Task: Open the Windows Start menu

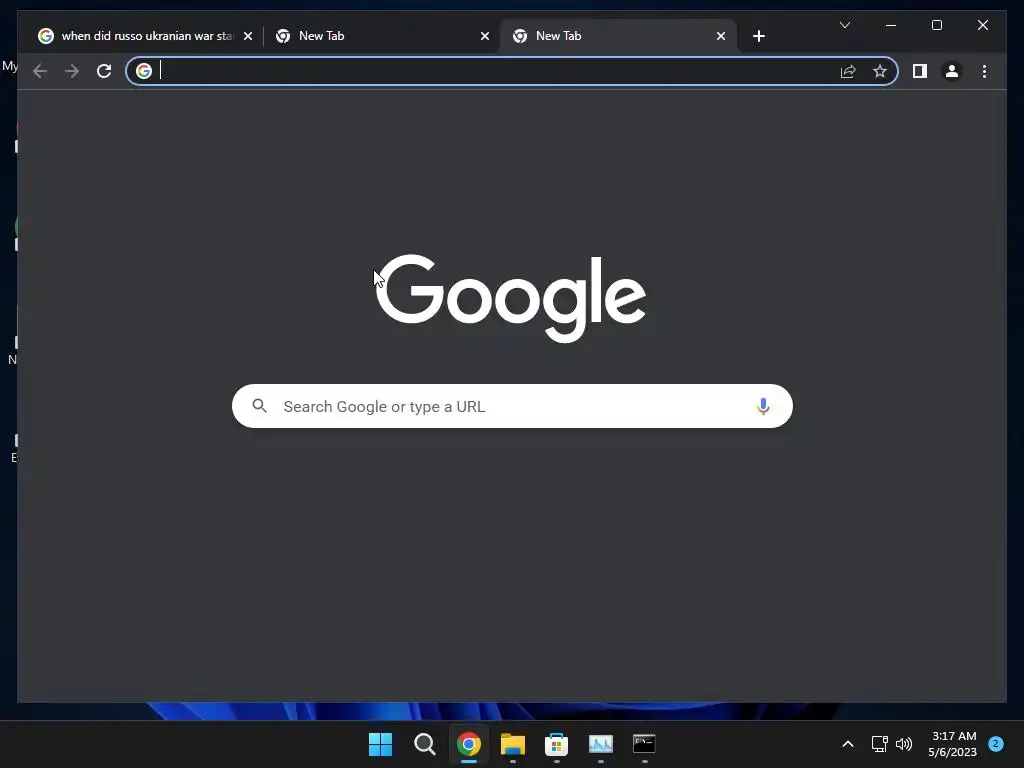Action: [381, 744]
